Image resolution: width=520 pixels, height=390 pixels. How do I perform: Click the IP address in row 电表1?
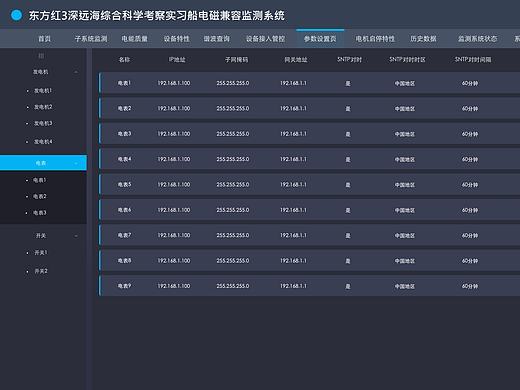(x=174, y=83)
